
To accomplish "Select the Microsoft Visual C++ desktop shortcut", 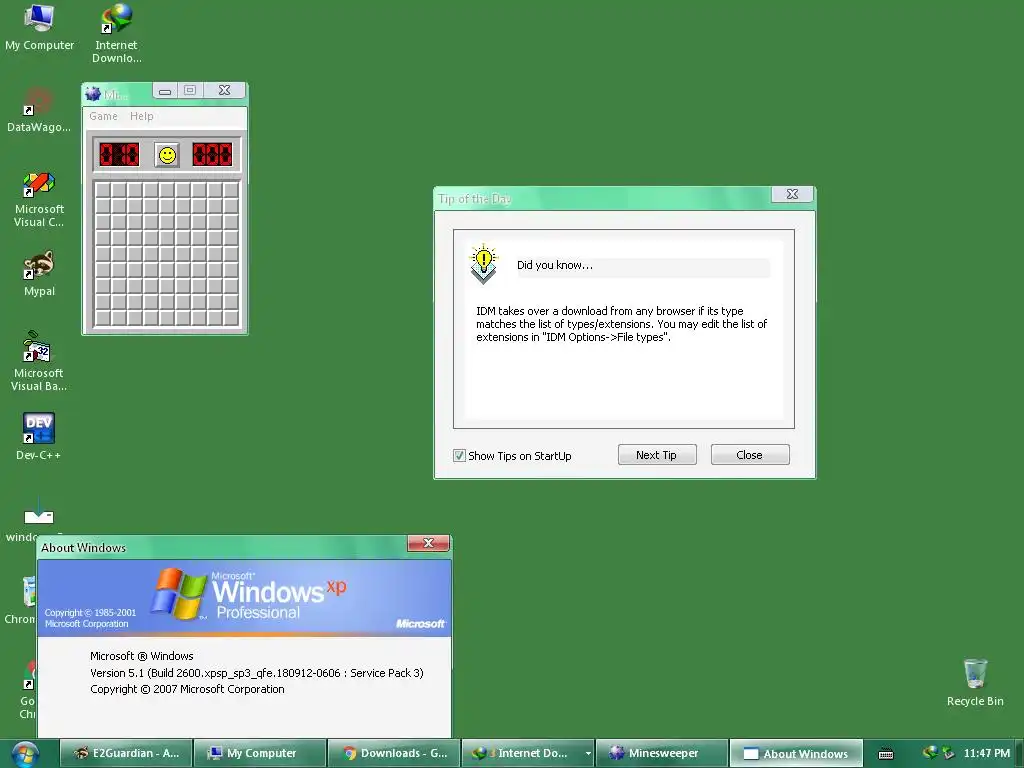I will 39,199.
